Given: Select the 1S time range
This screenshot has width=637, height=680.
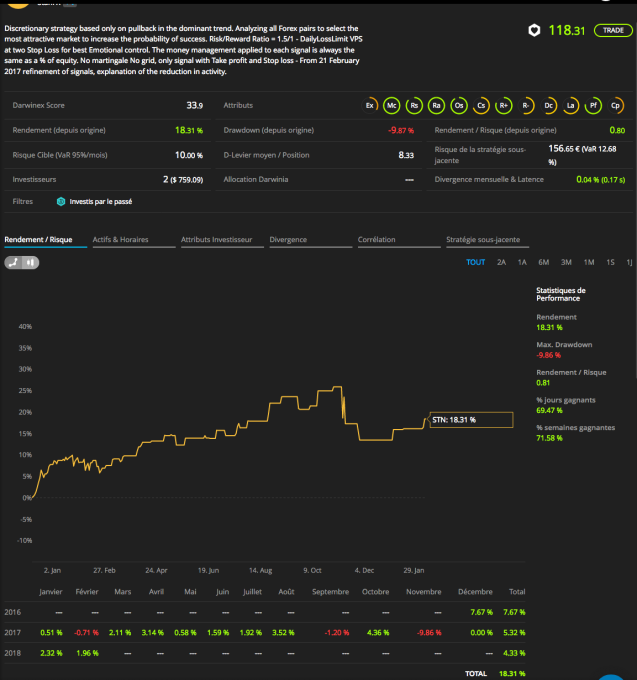Looking at the screenshot, I should (x=611, y=262).
